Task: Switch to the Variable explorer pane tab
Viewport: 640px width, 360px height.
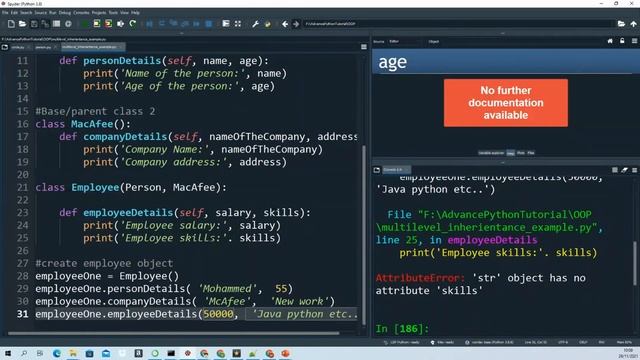Action: click(491, 153)
